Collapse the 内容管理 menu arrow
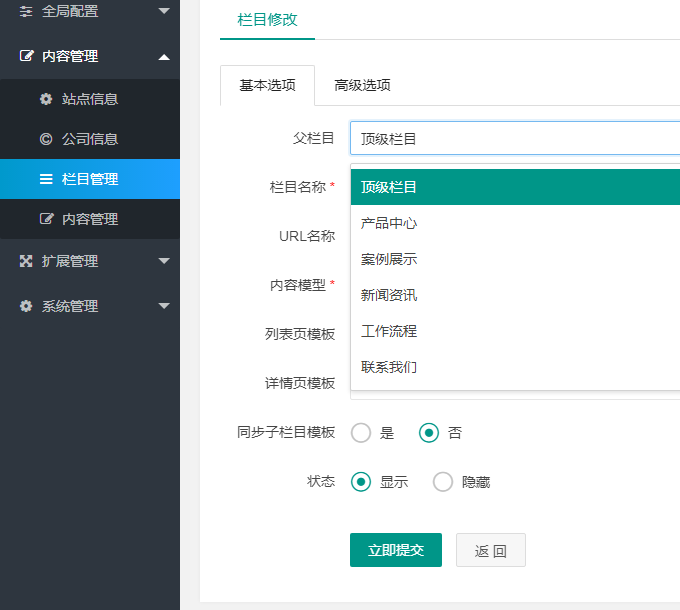 point(164,57)
